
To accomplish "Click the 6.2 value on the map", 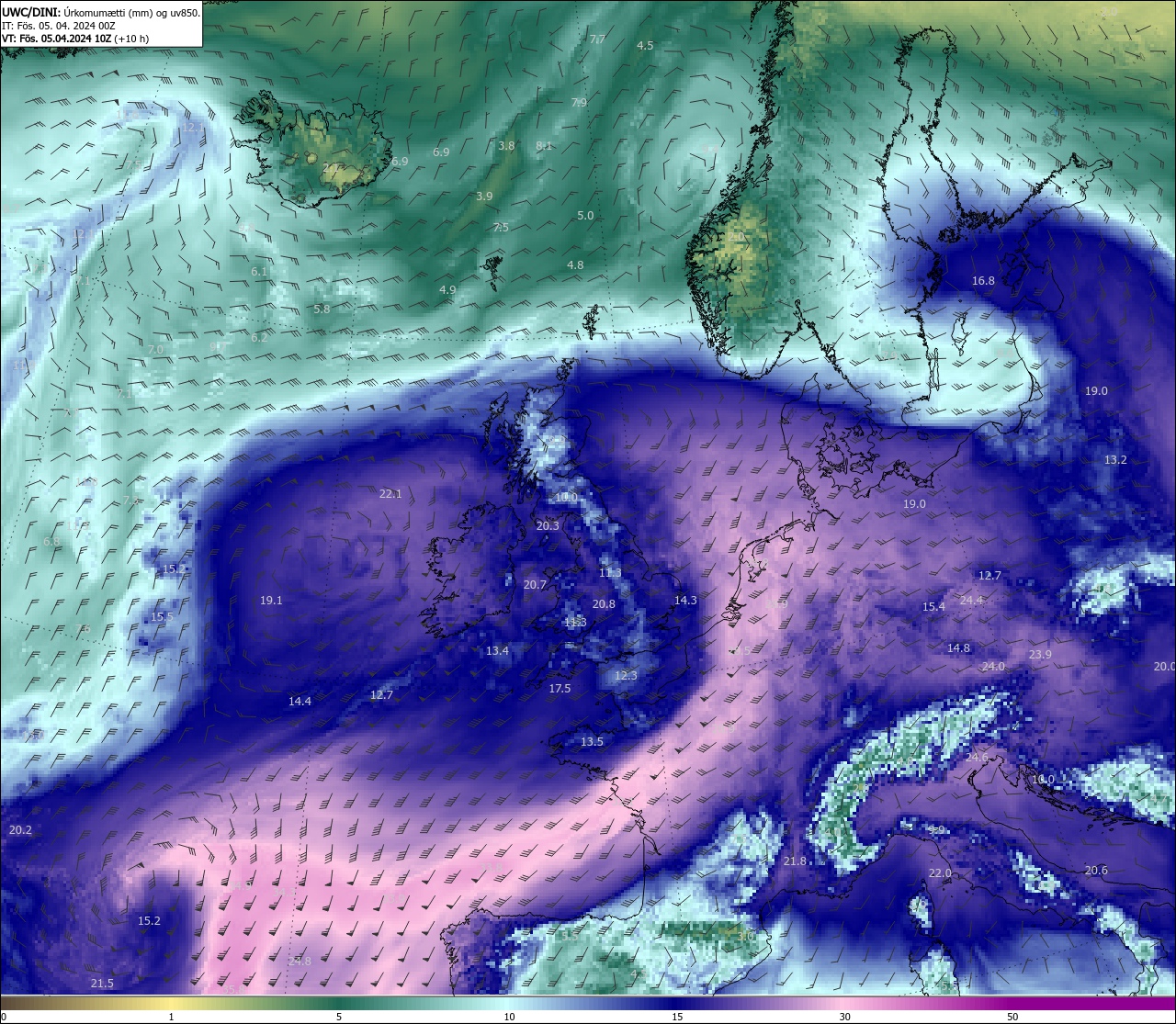I will pyautogui.click(x=259, y=338).
